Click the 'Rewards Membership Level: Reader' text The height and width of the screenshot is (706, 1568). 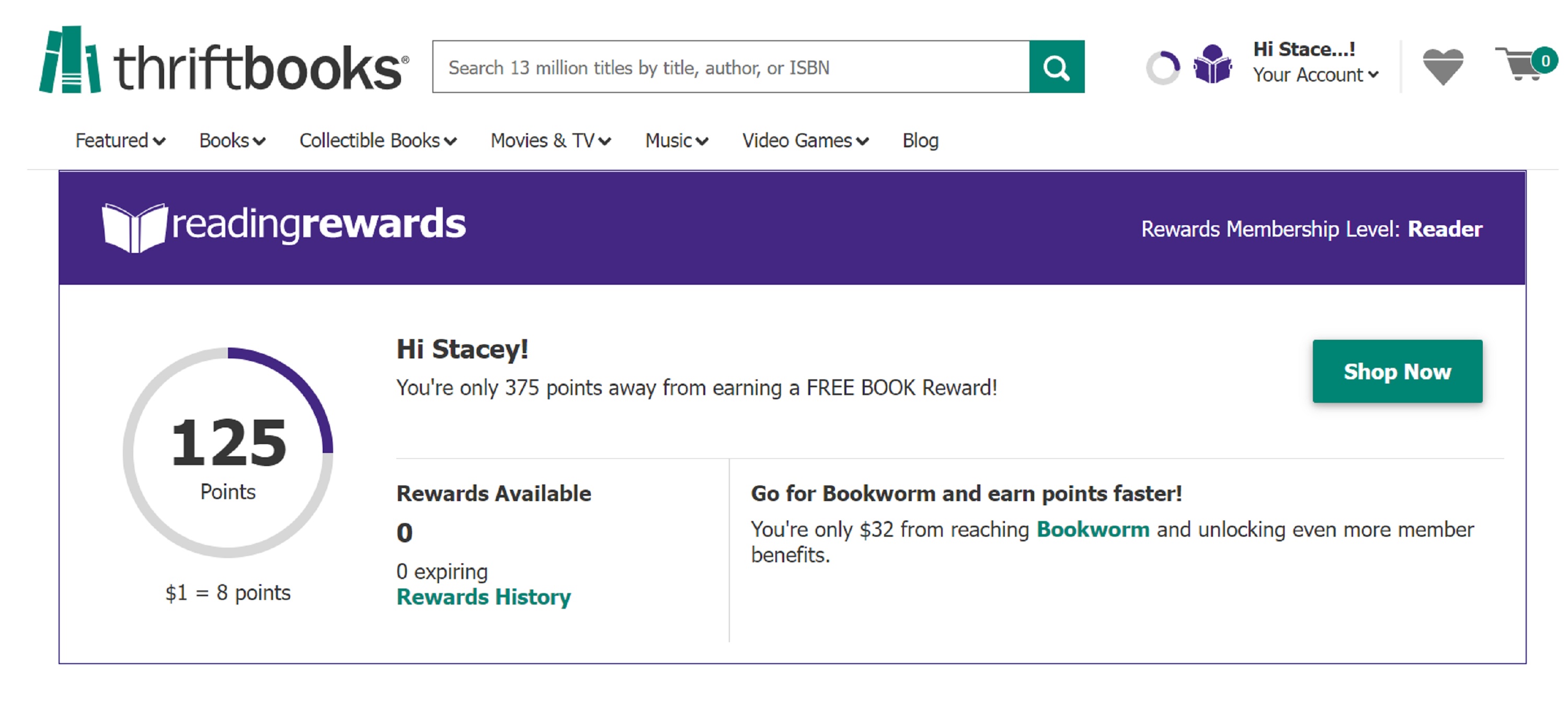coord(1312,229)
